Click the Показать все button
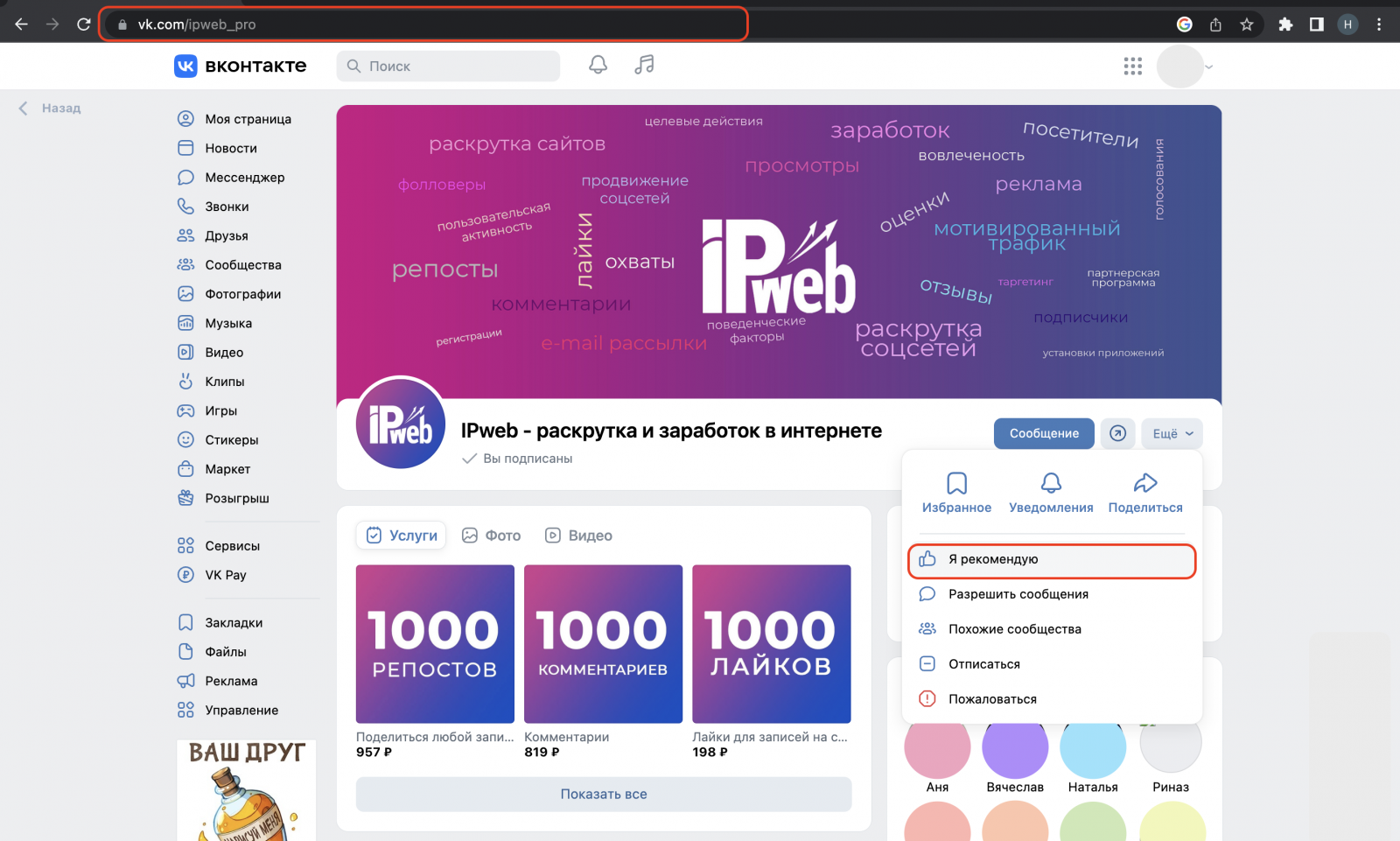This screenshot has width=1400, height=841. click(x=603, y=795)
